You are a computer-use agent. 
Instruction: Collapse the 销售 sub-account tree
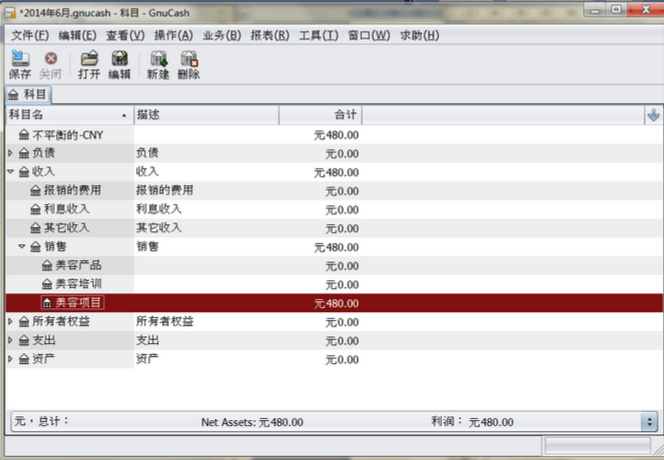pyautogui.click(x=22, y=246)
